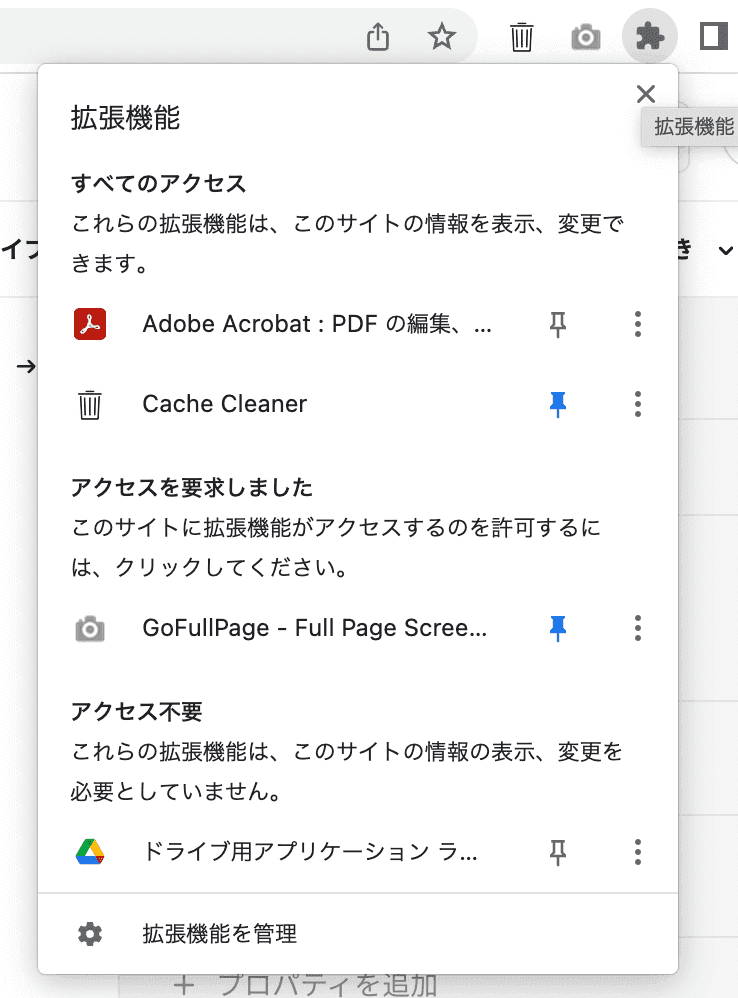
Task: Open more options for GoFullPage
Action: [638, 628]
